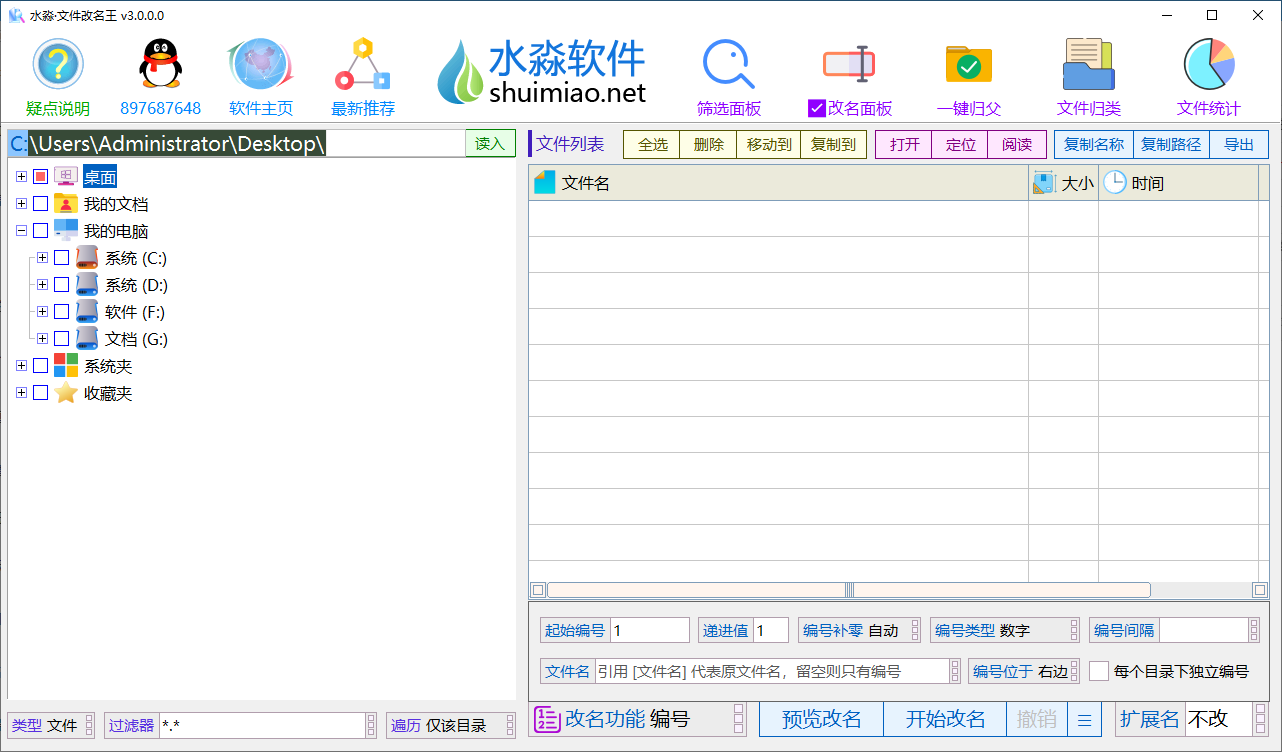The image size is (1282, 752).
Task: Click the 读入 button
Action: coord(490,144)
